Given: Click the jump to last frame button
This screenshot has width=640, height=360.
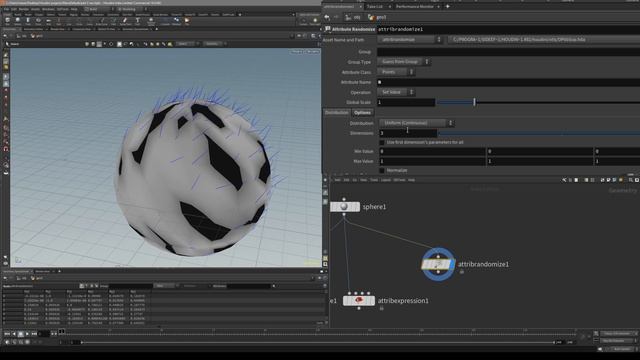Looking at the screenshot, I should click(34, 333).
